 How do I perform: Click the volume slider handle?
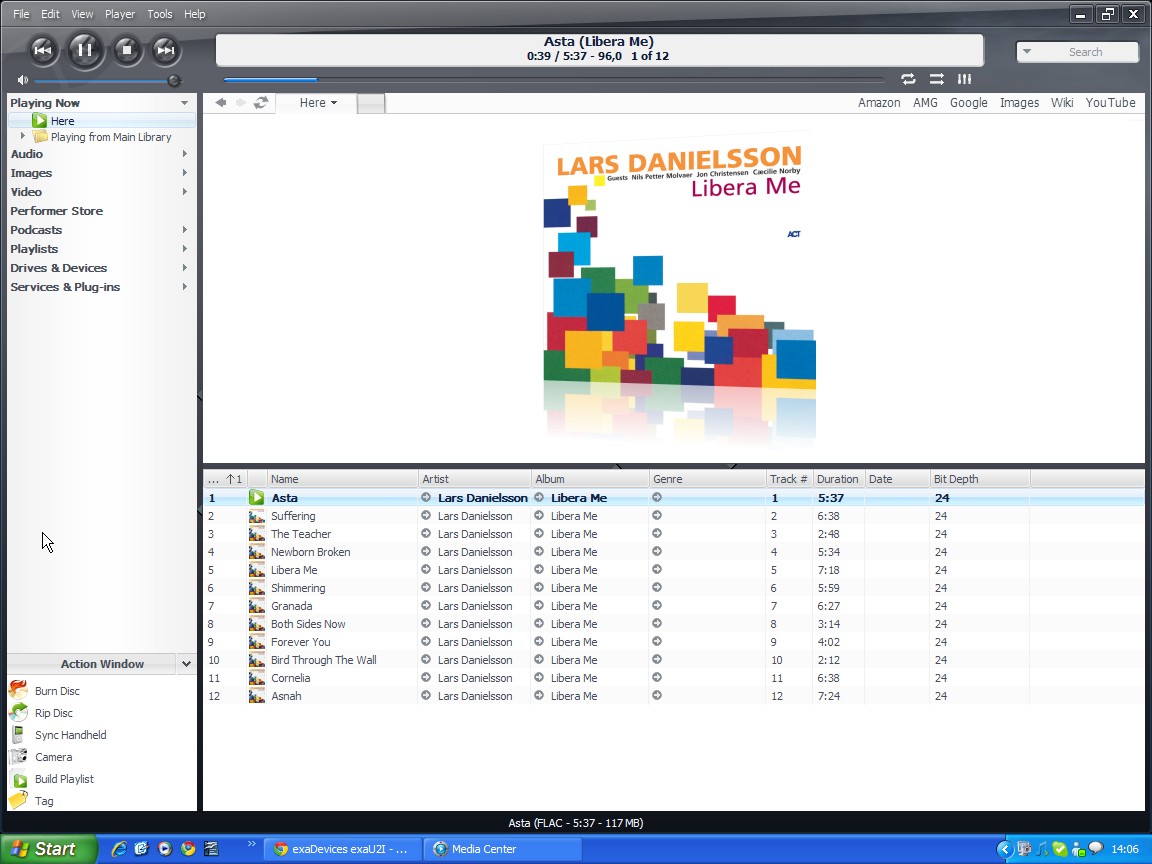pos(174,80)
